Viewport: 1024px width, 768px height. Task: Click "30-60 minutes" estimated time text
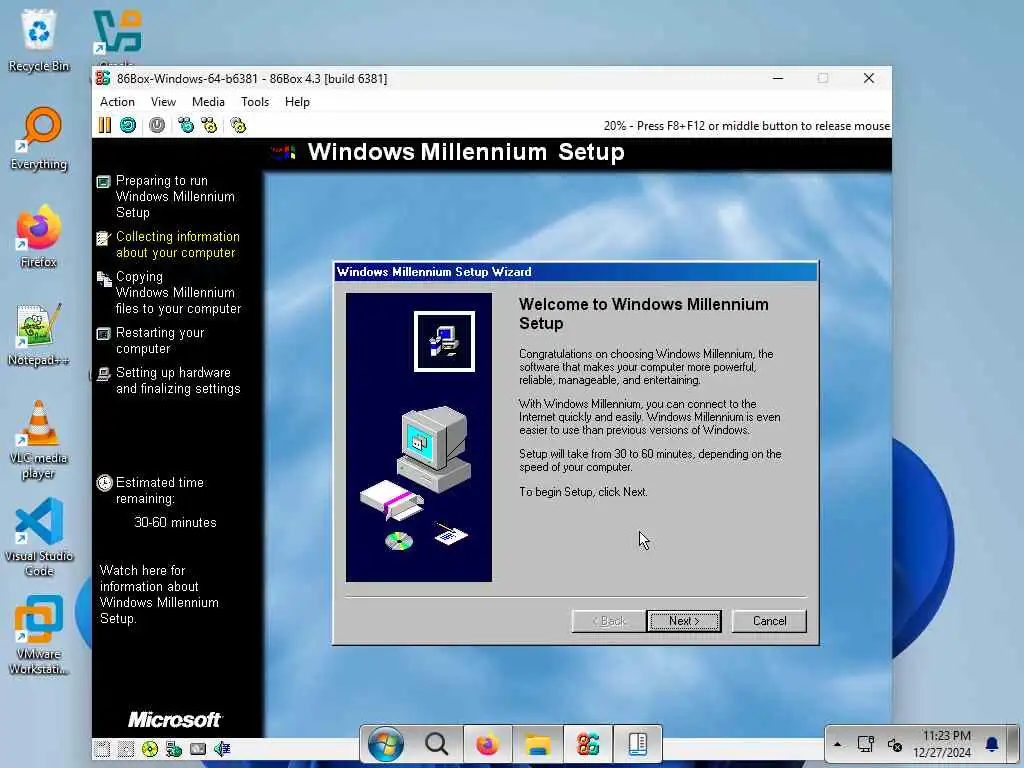point(175,522)
